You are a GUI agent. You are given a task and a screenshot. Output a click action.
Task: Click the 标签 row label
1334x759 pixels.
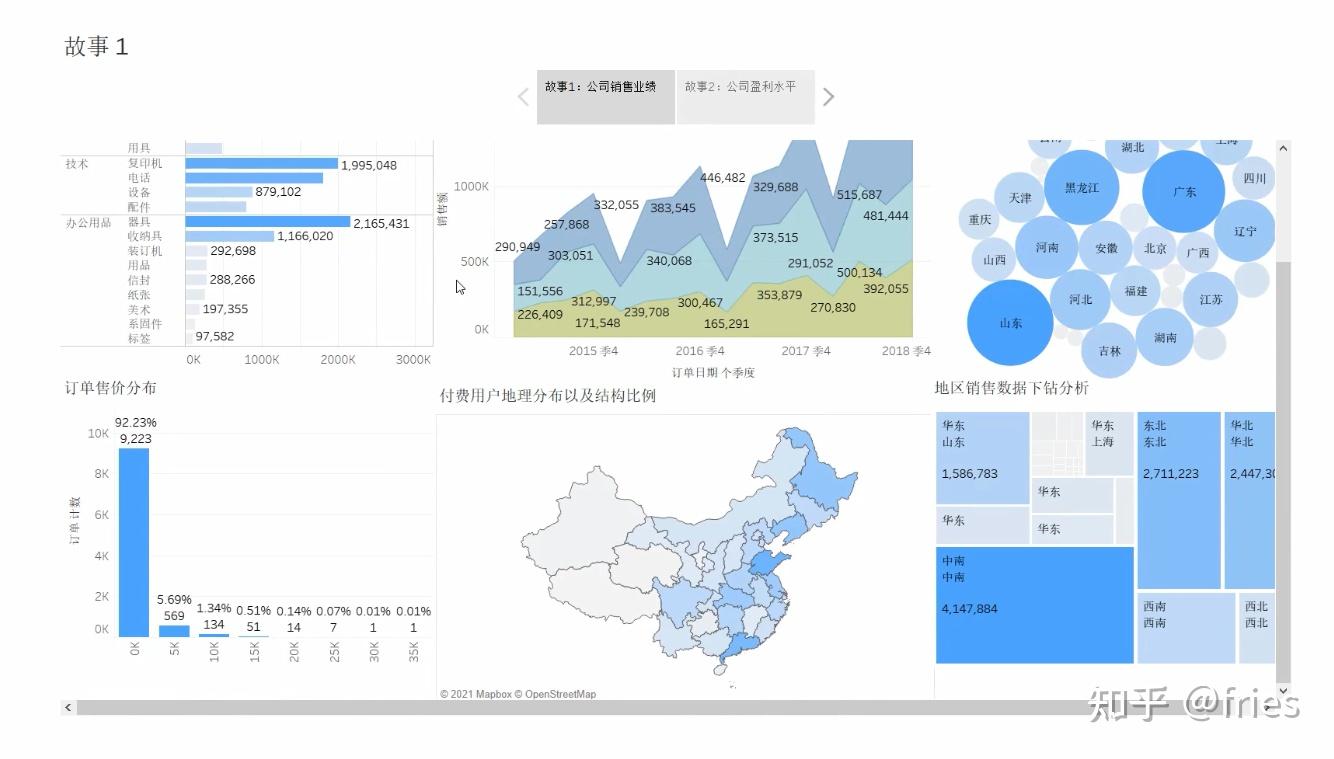click(139, 338)
